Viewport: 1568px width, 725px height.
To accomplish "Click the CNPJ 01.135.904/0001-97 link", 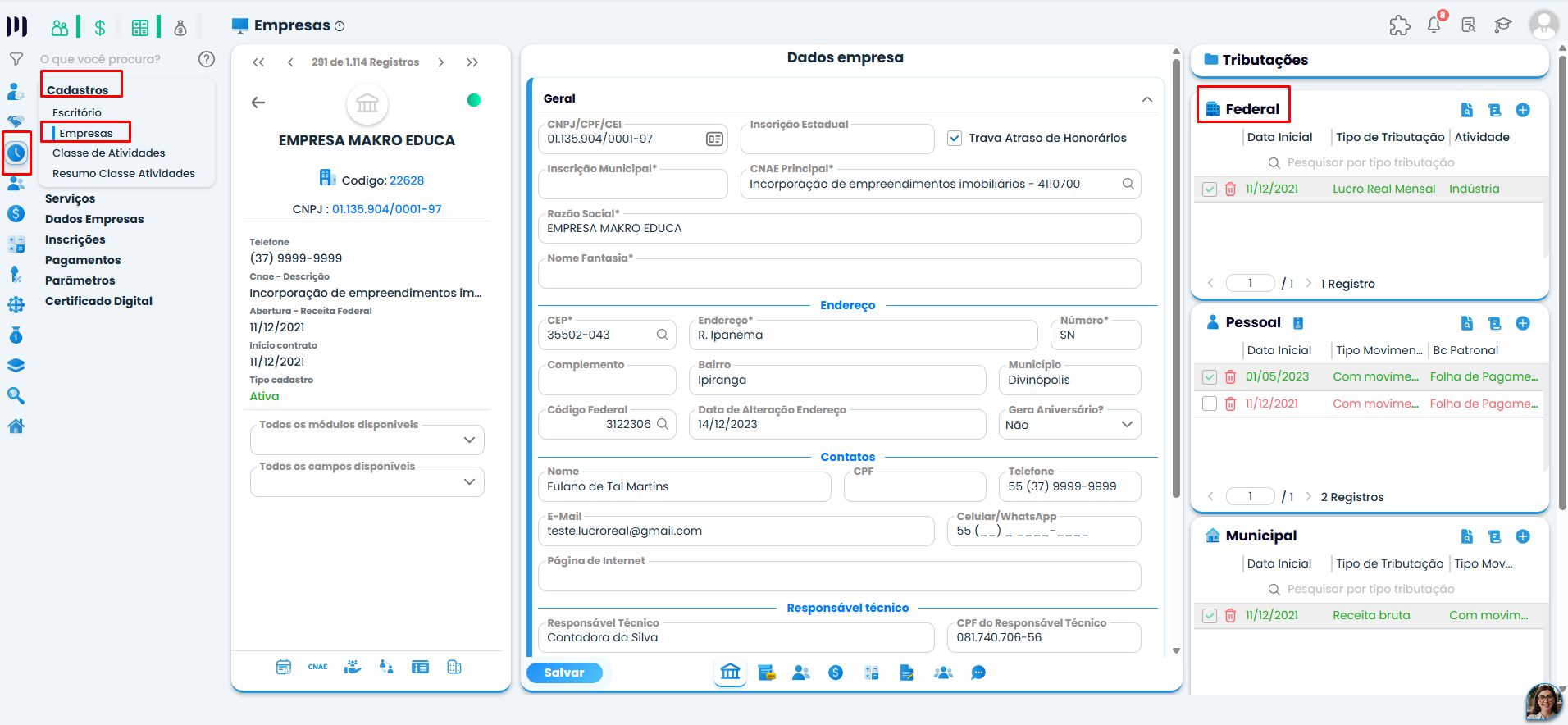I will coord(387,209).
